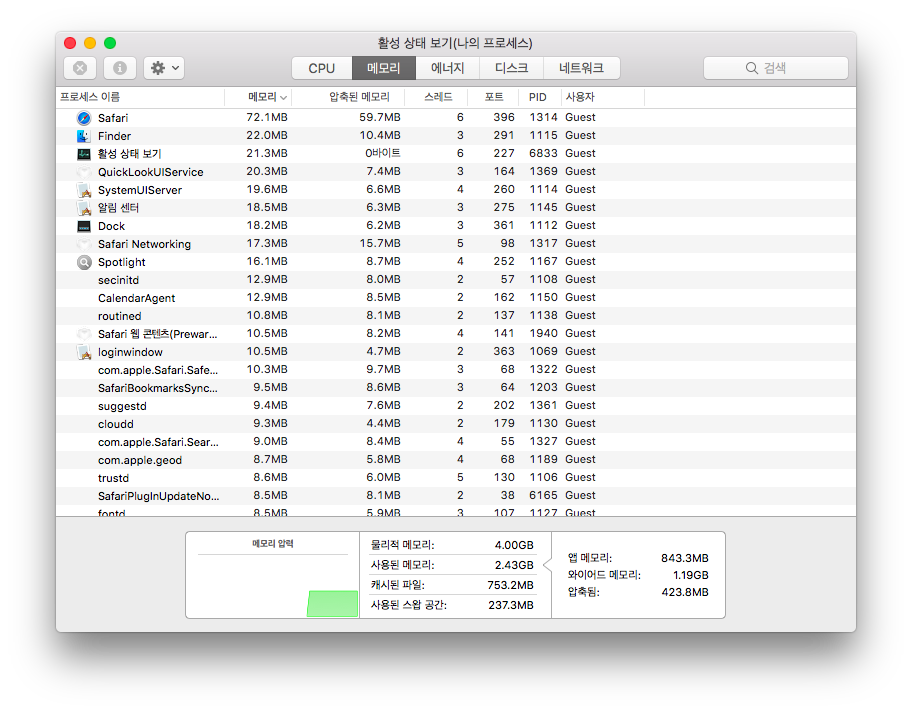Select the trustd process row
912x712 pixels.
(x=456, y=478)
